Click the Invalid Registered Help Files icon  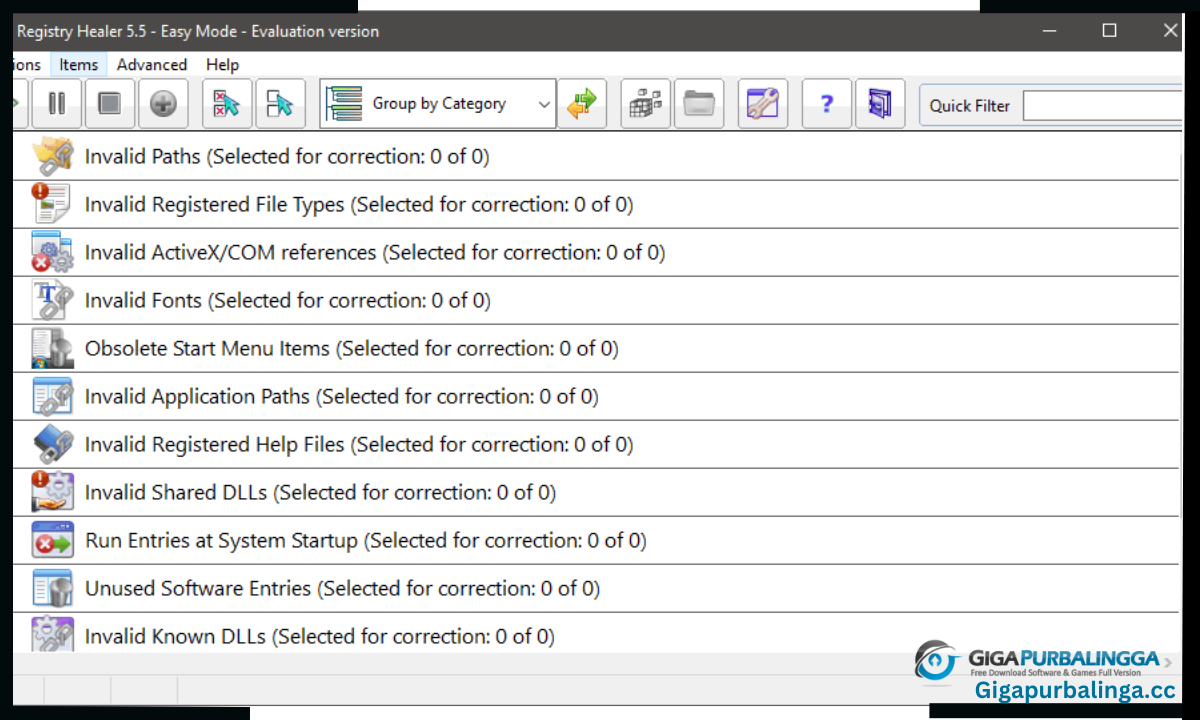click(x=52, y=444)
